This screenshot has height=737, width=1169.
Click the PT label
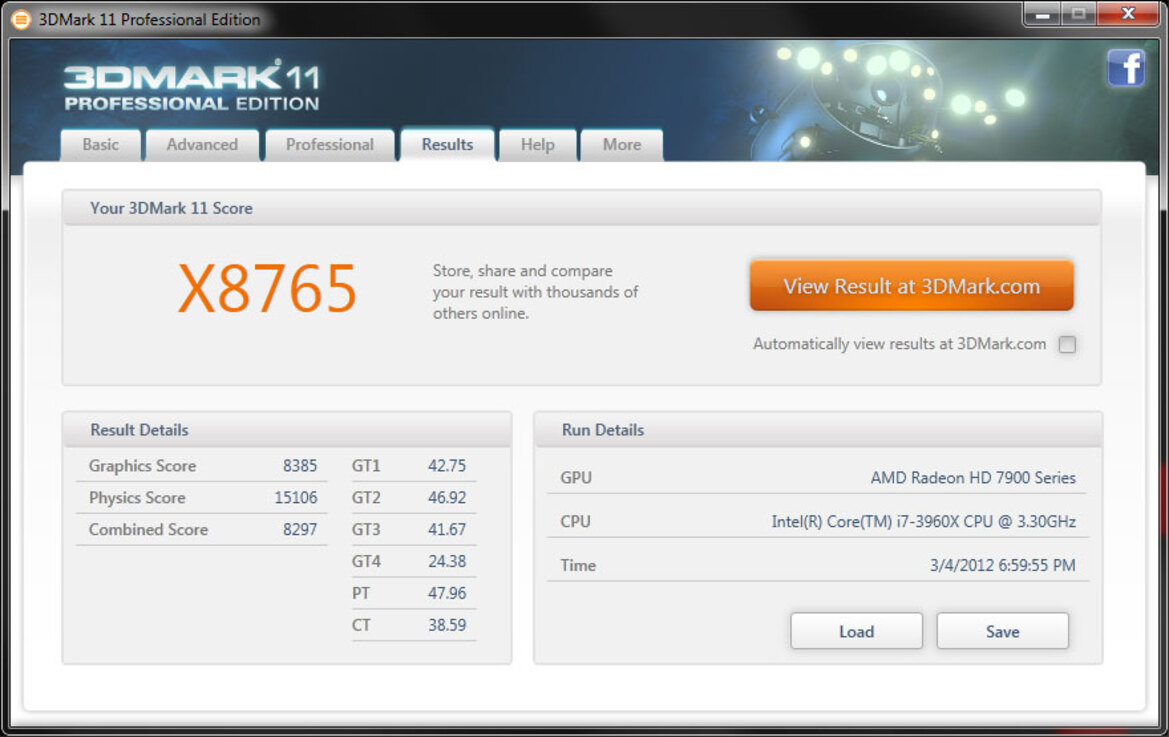click(361, 593)
